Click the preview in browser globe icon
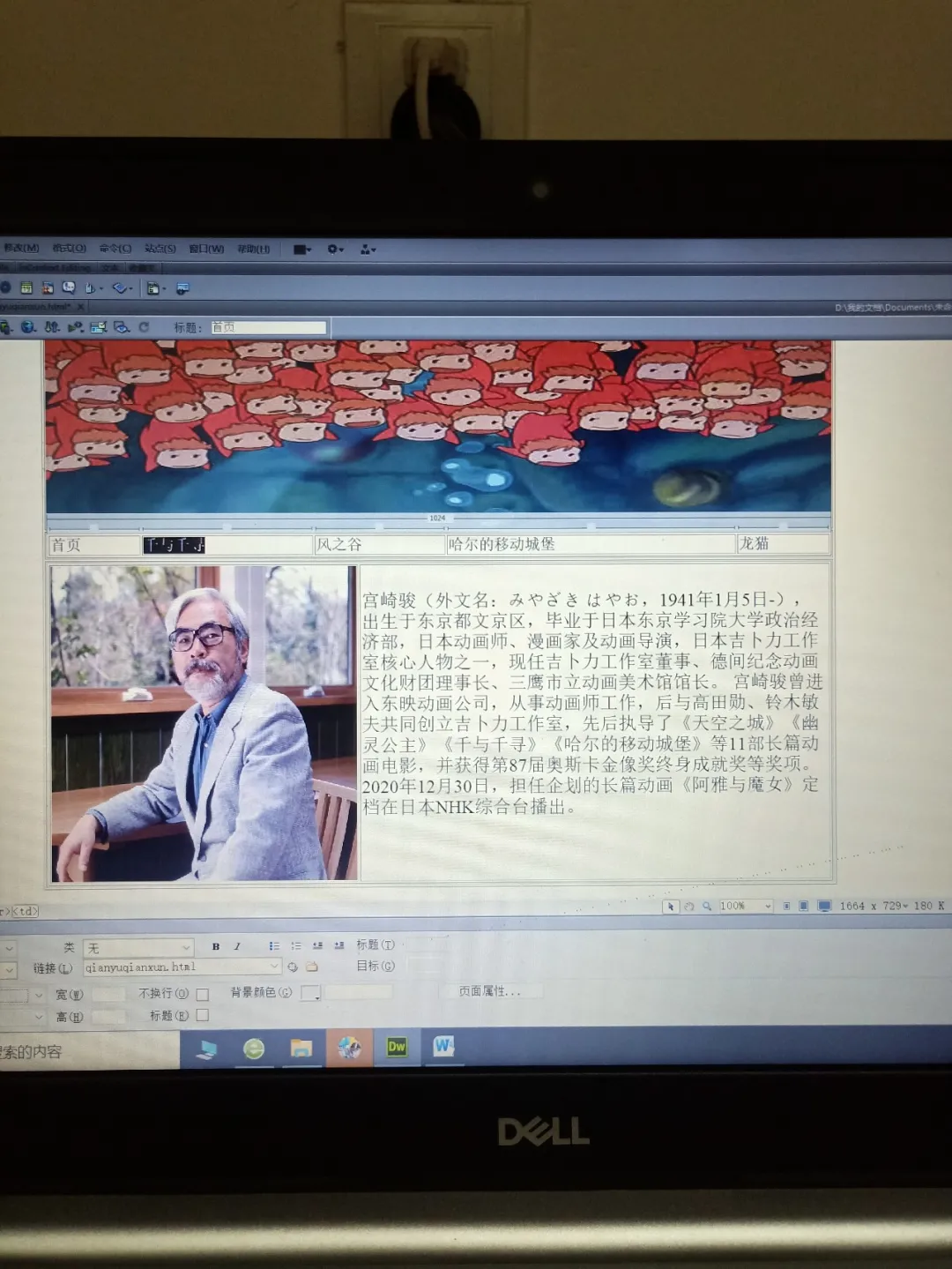This screenshot has height=1269, width=952. click(29, 327)
